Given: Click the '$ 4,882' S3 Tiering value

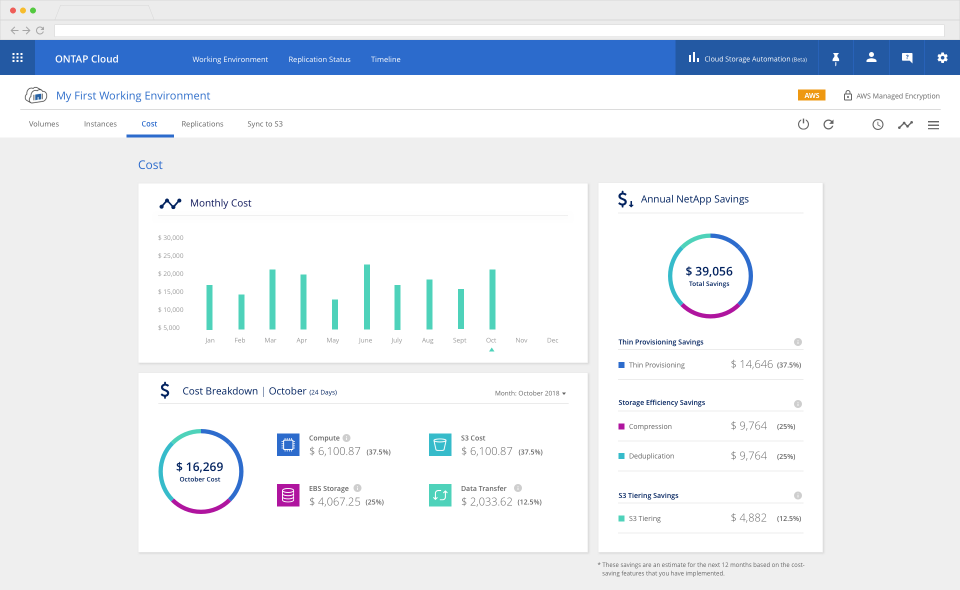Looking at the screenshot, I should pos(748,518).
